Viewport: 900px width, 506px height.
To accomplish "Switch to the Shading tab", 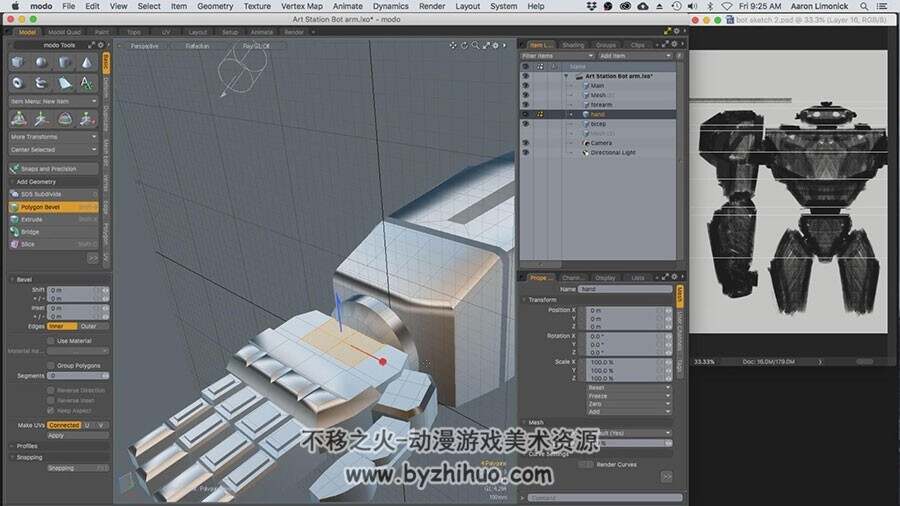I will [573, 45].
